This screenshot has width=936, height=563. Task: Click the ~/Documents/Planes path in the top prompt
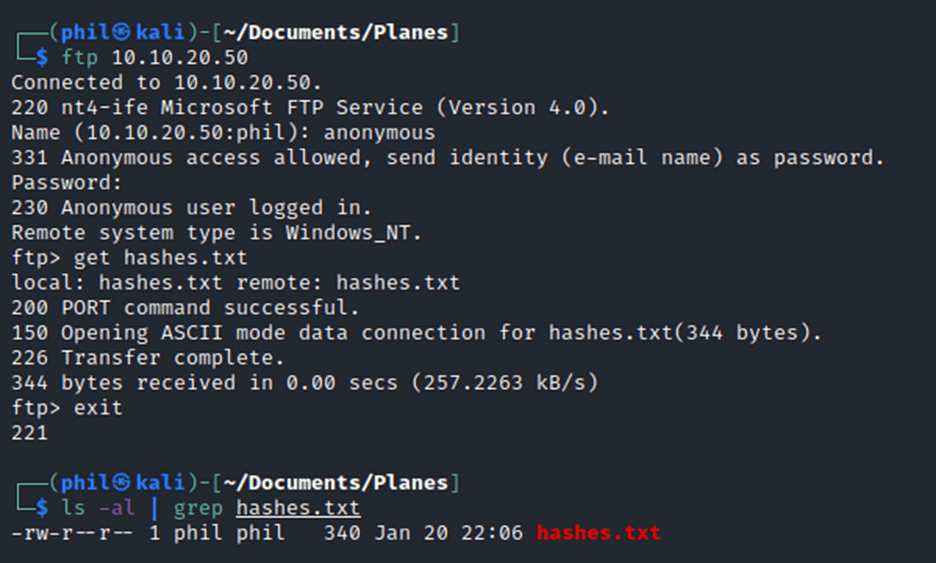tap(336, 32)
